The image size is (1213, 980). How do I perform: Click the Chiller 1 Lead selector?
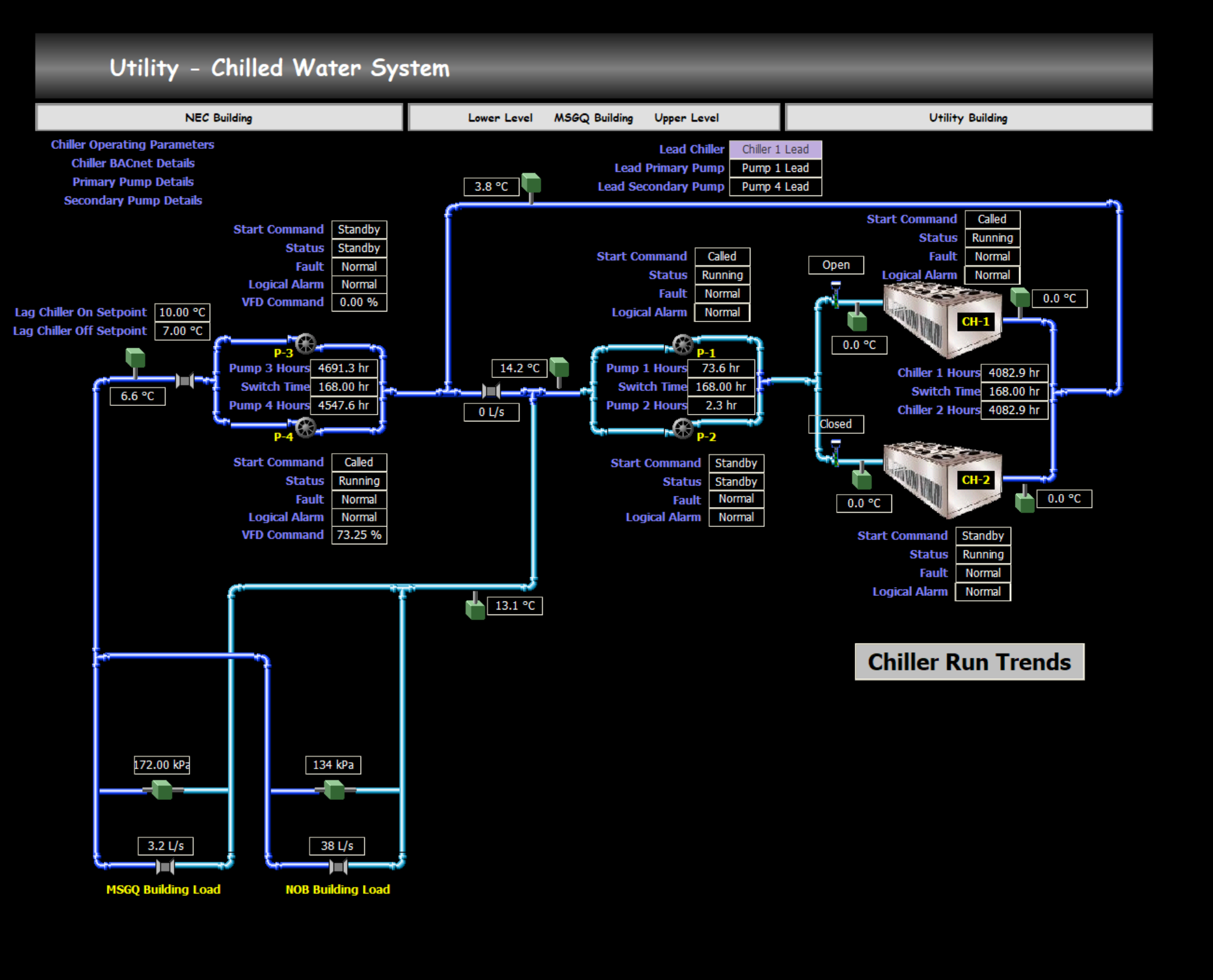click(x=775, y=150)
